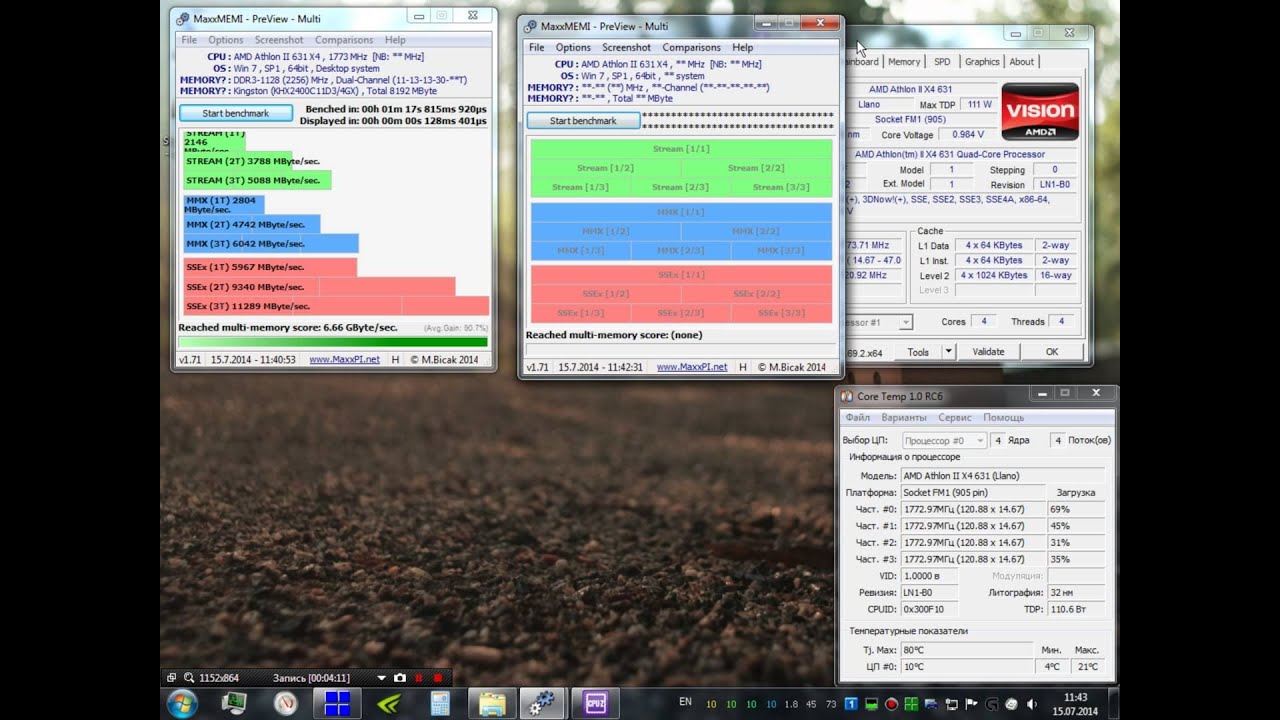Click the green progress bar in the left MaxxMEMI
This screenshot has height=720, width=1280.
333,342
